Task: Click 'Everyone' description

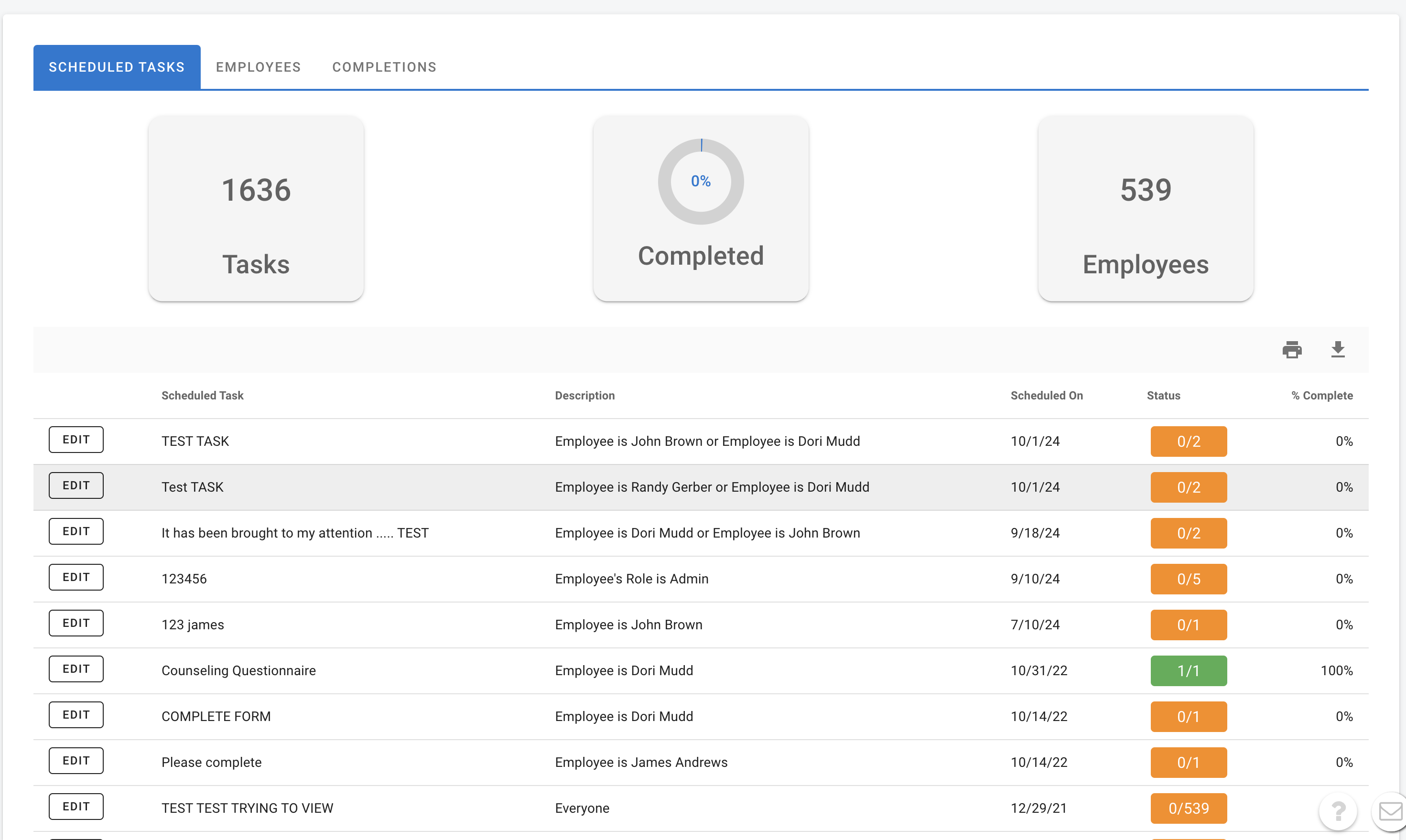Action: tap(582, 808)
